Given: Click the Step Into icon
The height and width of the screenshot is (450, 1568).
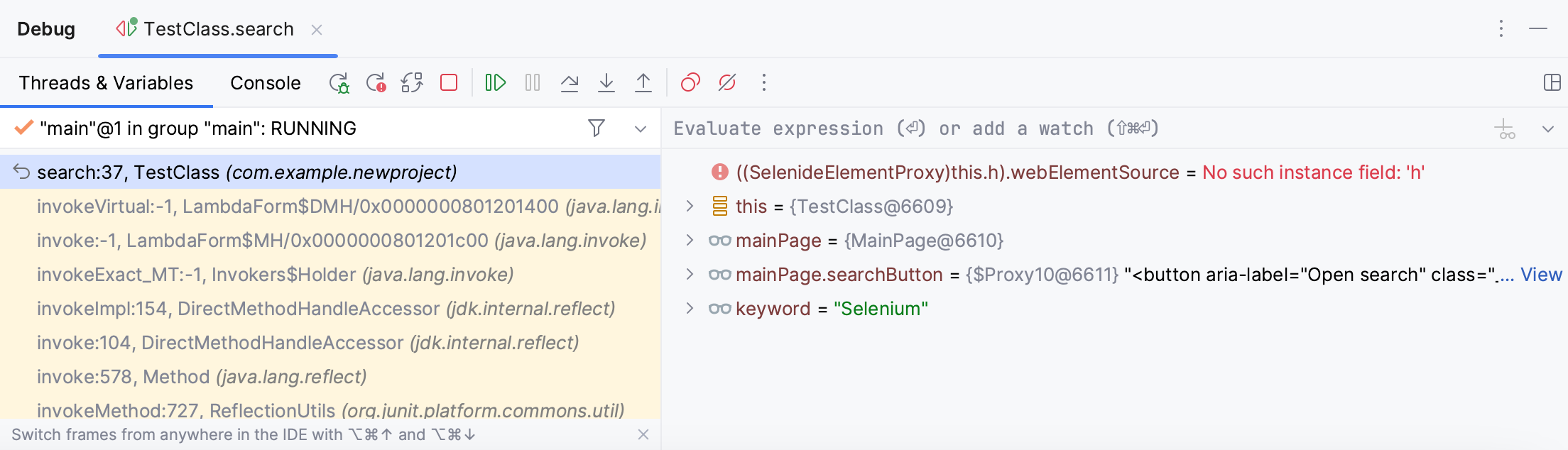Looking at the screenshot, I should tap(606, 83).
